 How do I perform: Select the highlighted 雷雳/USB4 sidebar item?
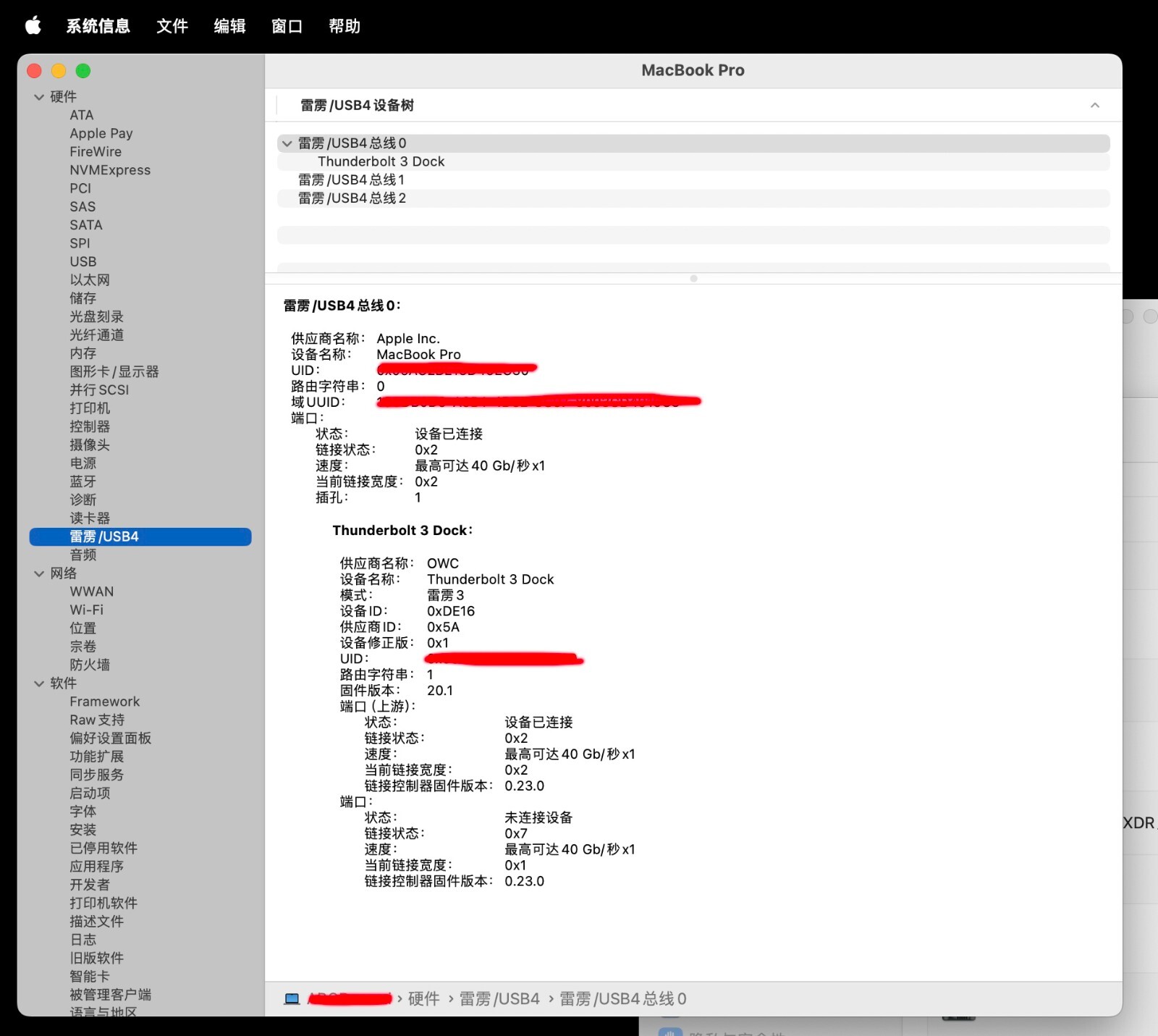140,536
